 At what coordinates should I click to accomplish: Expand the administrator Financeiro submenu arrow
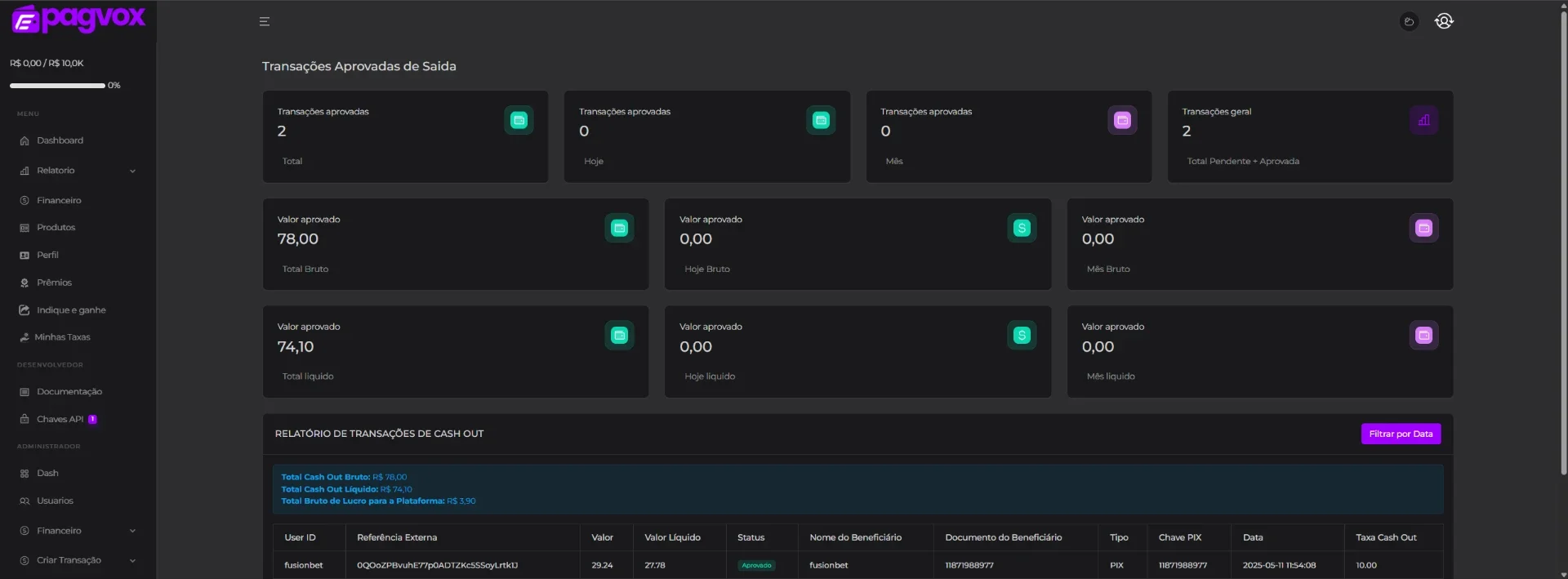132,531
